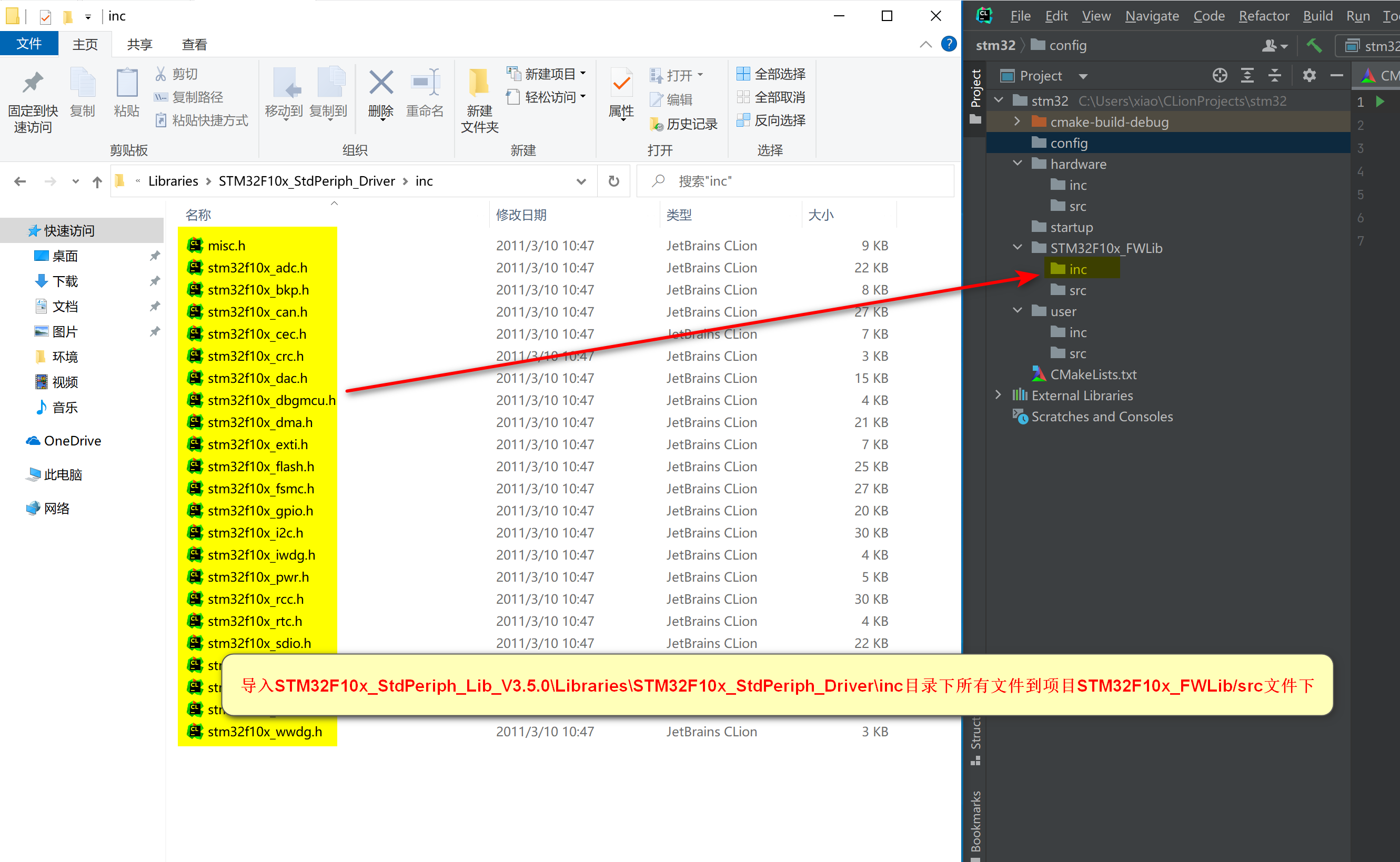Click the Paste clipboard icon
Image resolution: width=1400 pixels, height=862 pixels.
point(127,83)
